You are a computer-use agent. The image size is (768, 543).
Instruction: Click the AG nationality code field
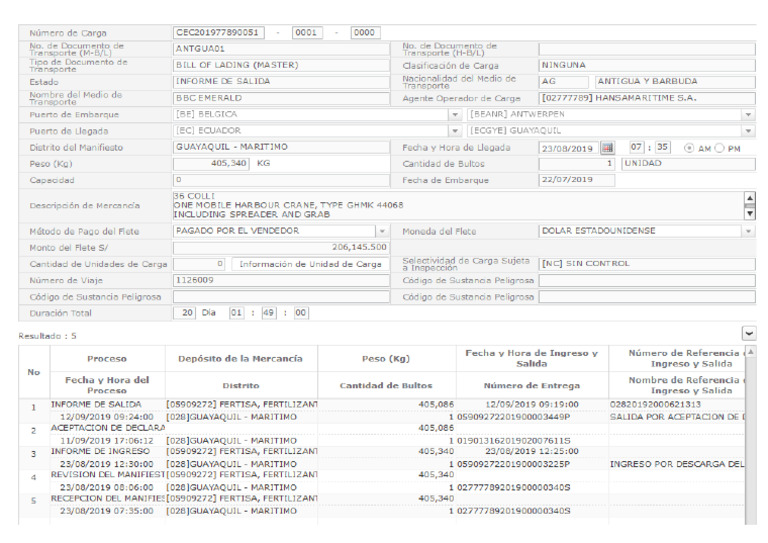(x=564, y=82)
